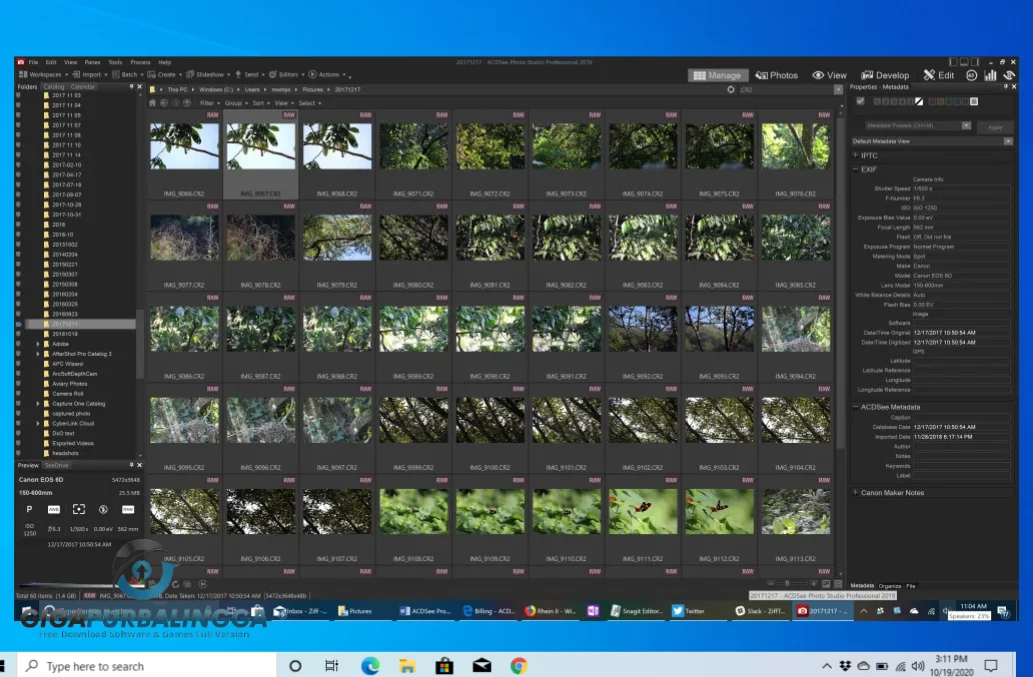Open Microsoft Edge from Windows taskbar
The height and width of the screenshot is (677, 1033).
click(x=370, y=666)
